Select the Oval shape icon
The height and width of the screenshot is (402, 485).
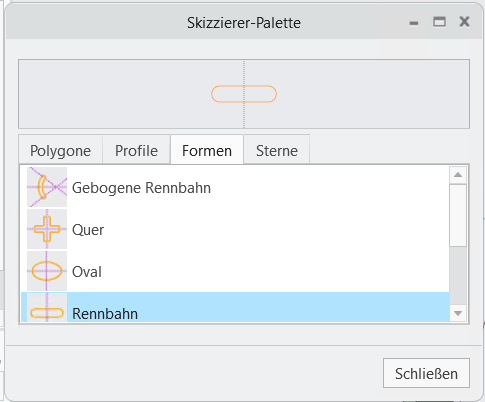47,271
